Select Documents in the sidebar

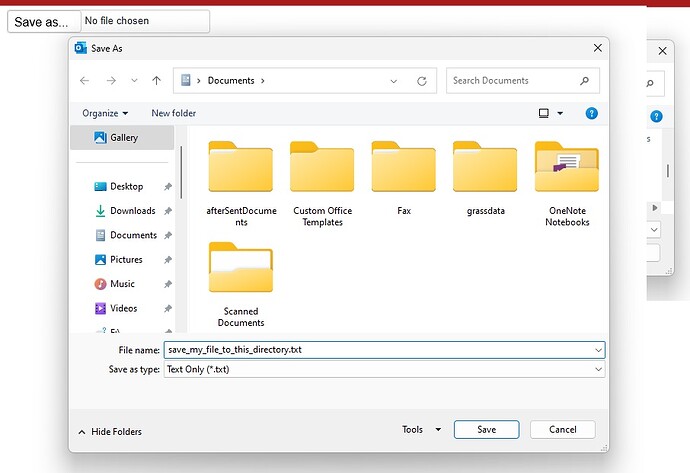[x=133, y=235]
